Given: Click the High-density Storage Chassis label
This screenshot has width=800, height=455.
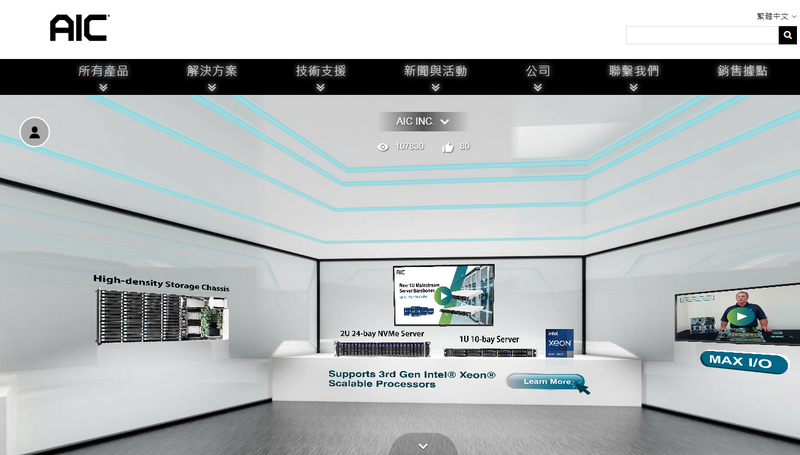Looking at the screenshot, I should 161,283.
